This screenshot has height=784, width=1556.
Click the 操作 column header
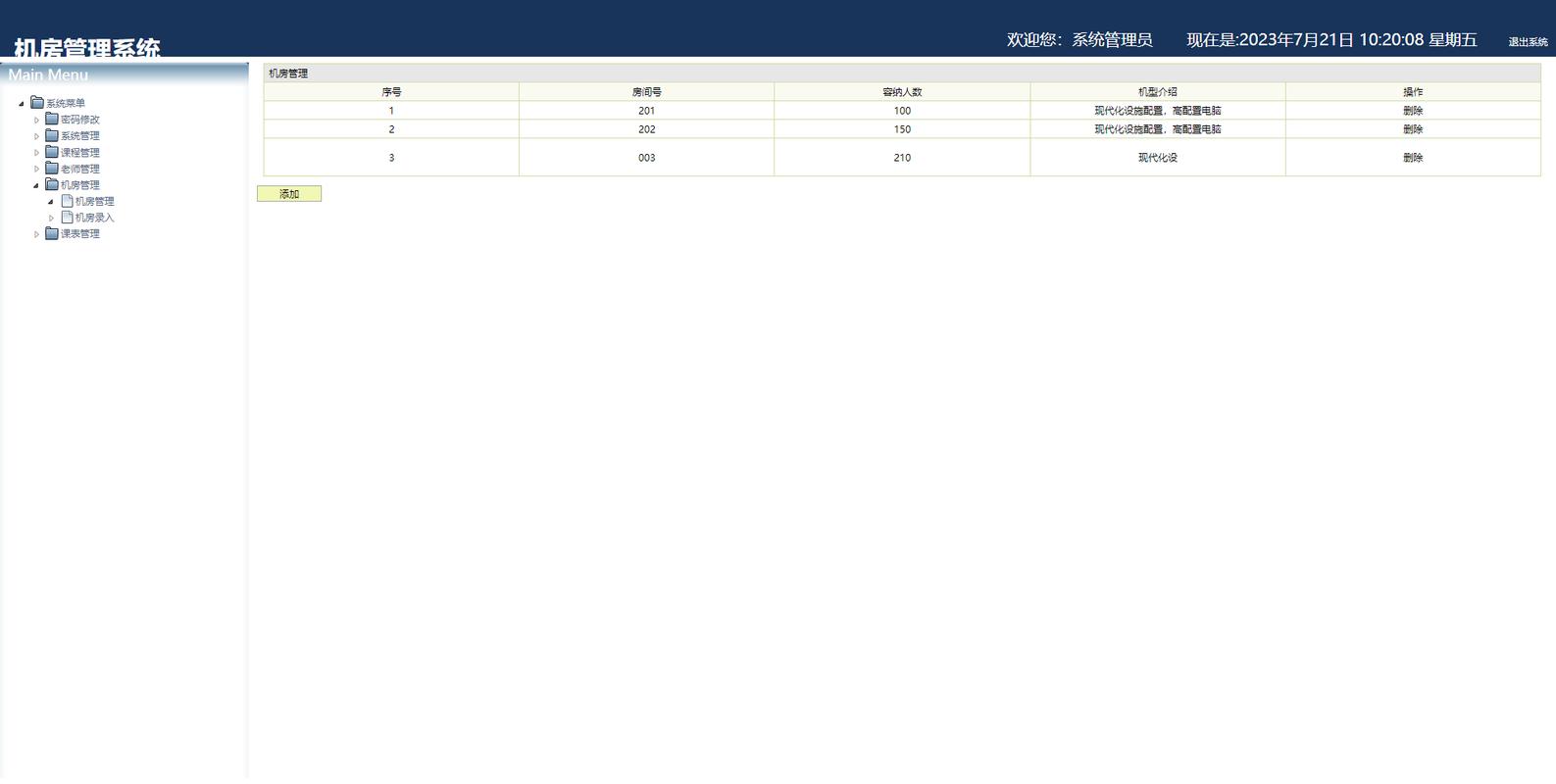point(1413,92)
